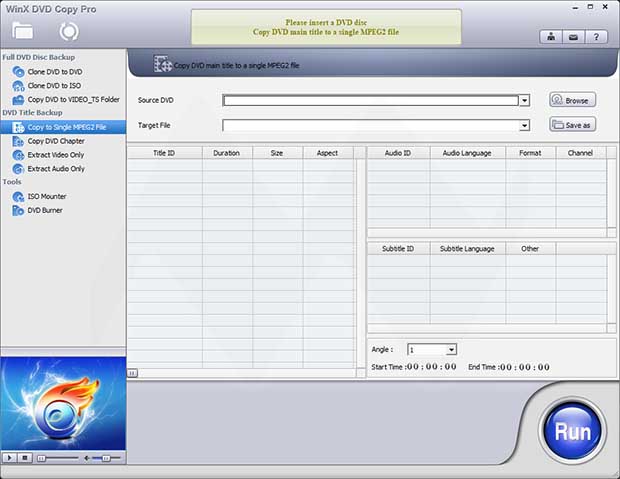Click the title list horizontal scrollbar handle
Viewport: 620px width, 479px height.
pos(132,373)
